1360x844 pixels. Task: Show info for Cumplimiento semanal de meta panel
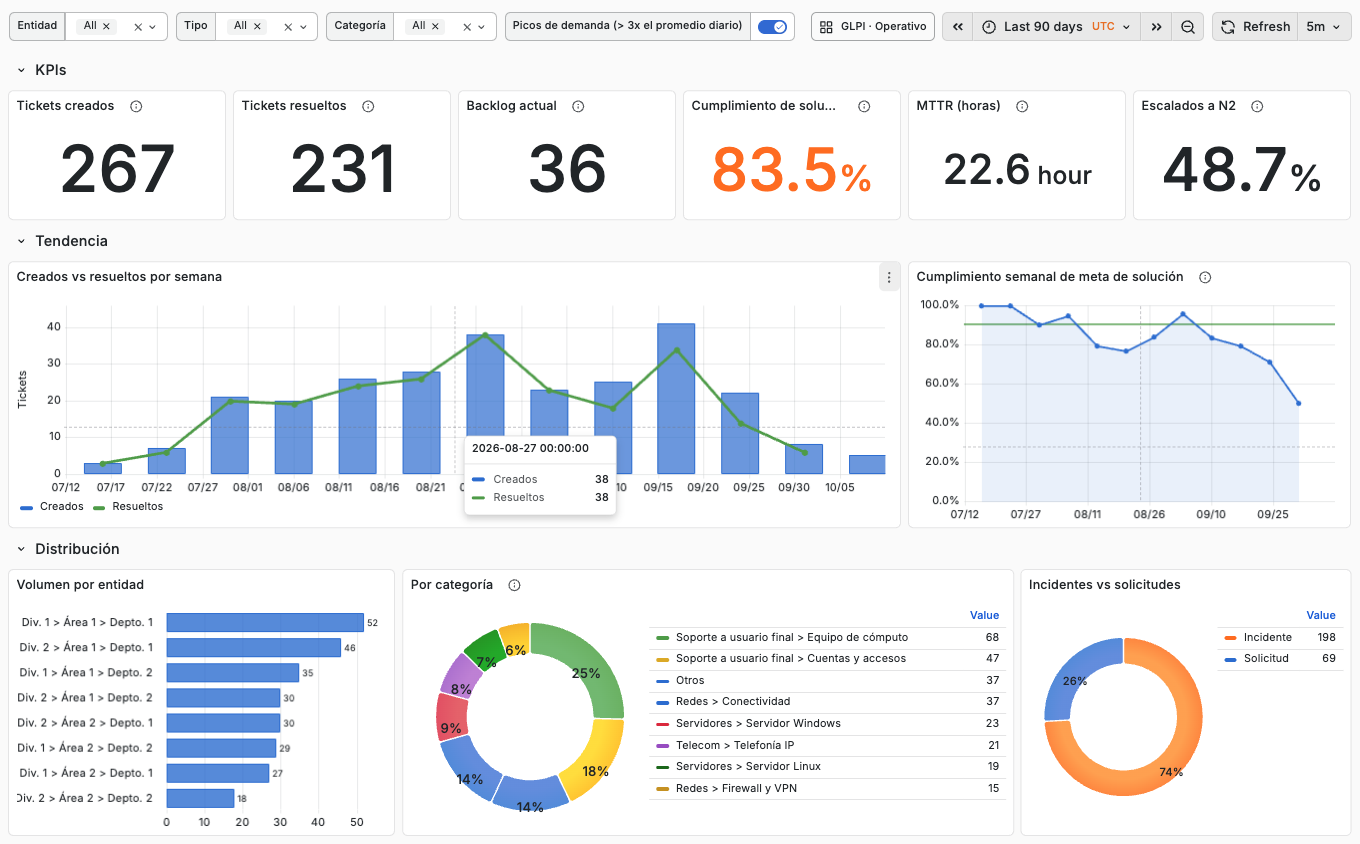click(1205, 277)
